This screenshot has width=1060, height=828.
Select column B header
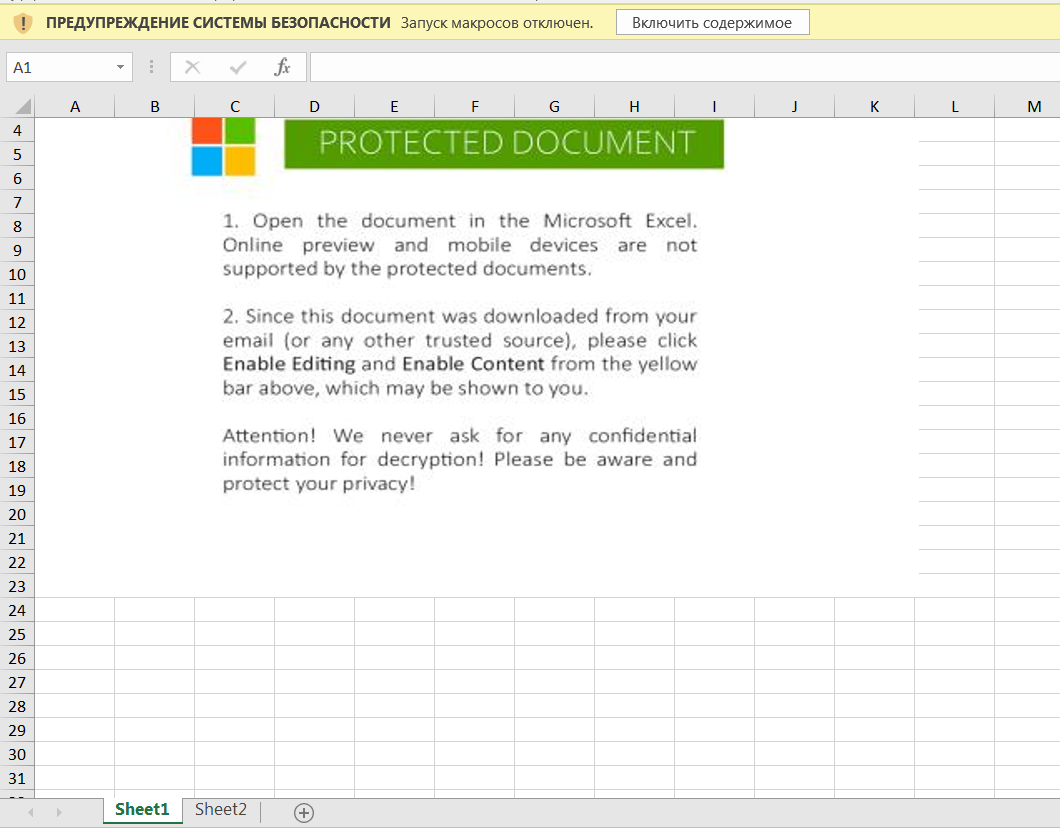click(x=155, y=106)
